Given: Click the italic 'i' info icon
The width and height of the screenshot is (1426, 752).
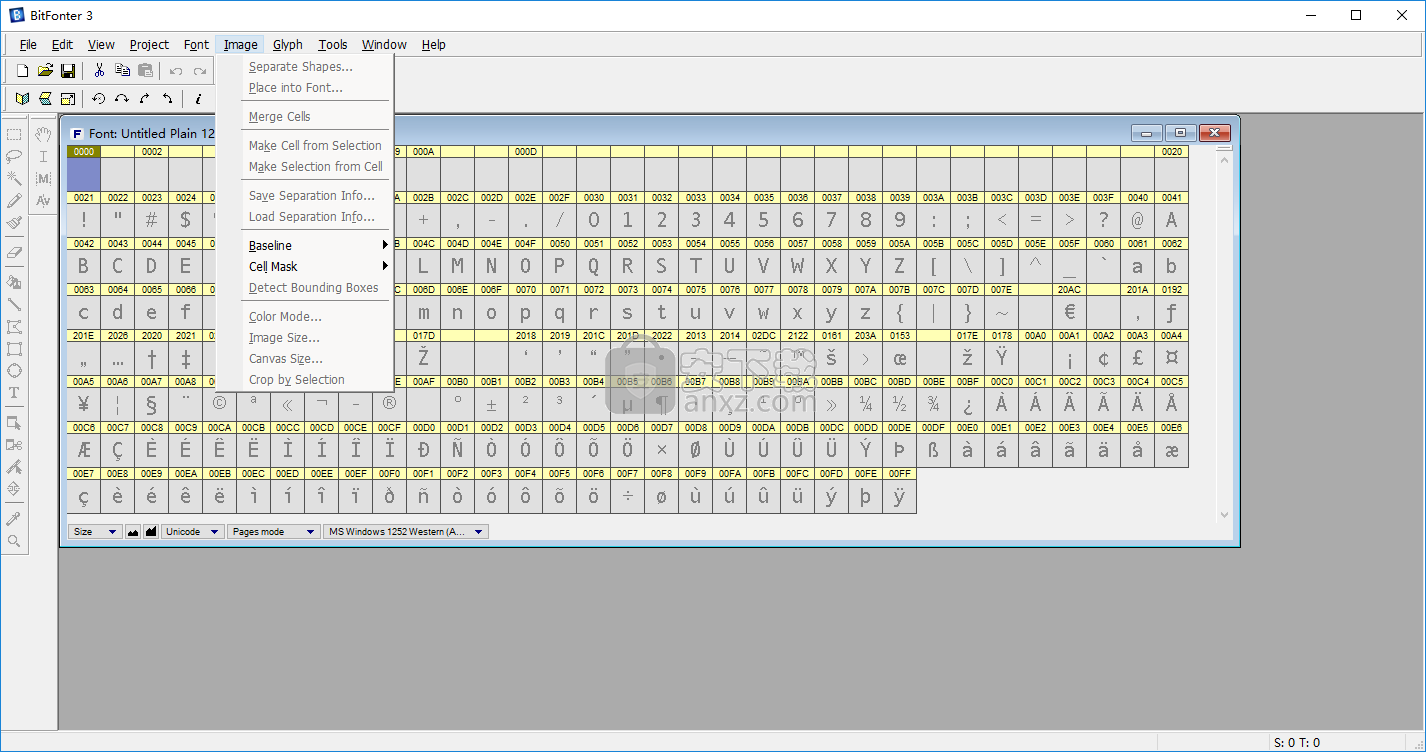Looking at the screenshot, I should [198, 99].
